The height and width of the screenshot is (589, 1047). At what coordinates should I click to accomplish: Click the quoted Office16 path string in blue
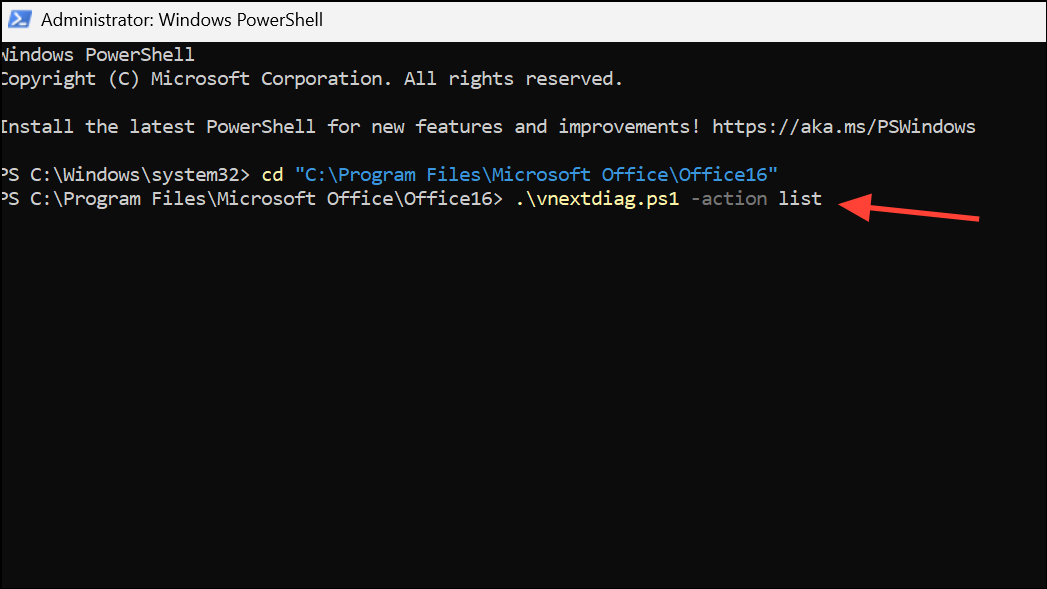click(x=536, y=175)
